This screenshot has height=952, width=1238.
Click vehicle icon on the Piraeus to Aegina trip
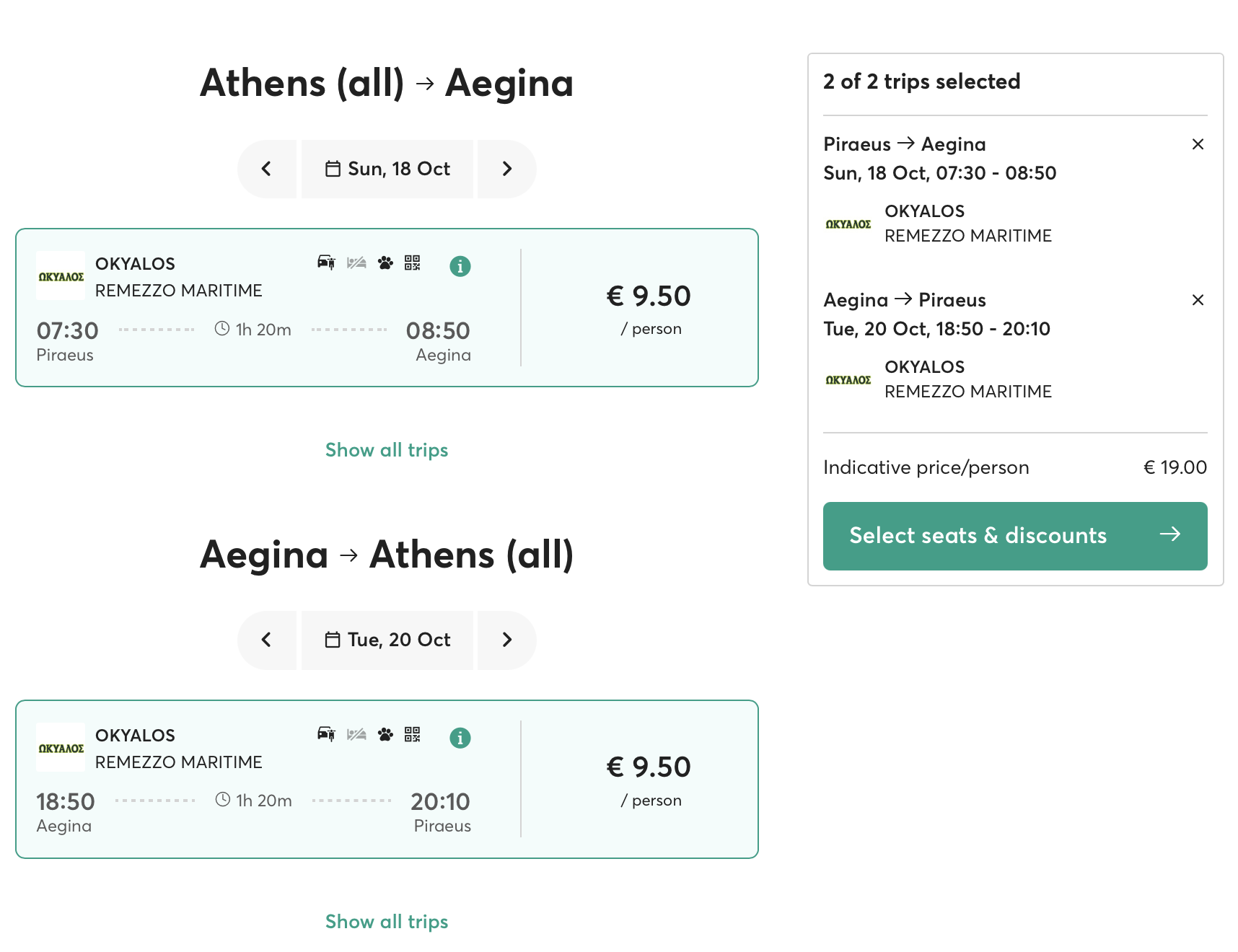pos(326,263)
